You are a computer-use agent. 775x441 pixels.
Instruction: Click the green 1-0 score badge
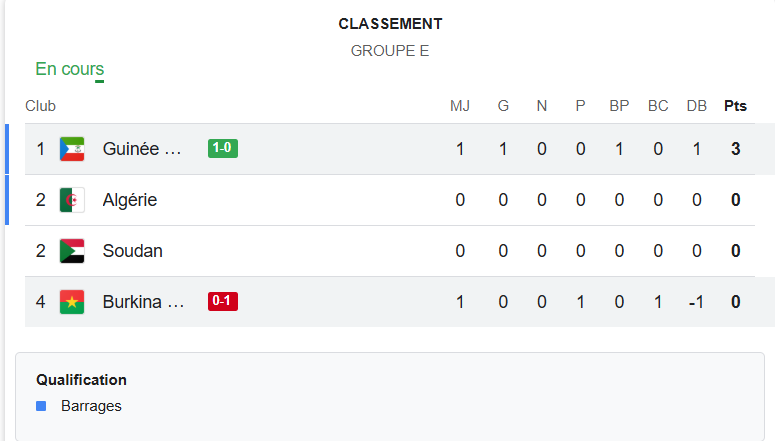(x=222, y=149)
